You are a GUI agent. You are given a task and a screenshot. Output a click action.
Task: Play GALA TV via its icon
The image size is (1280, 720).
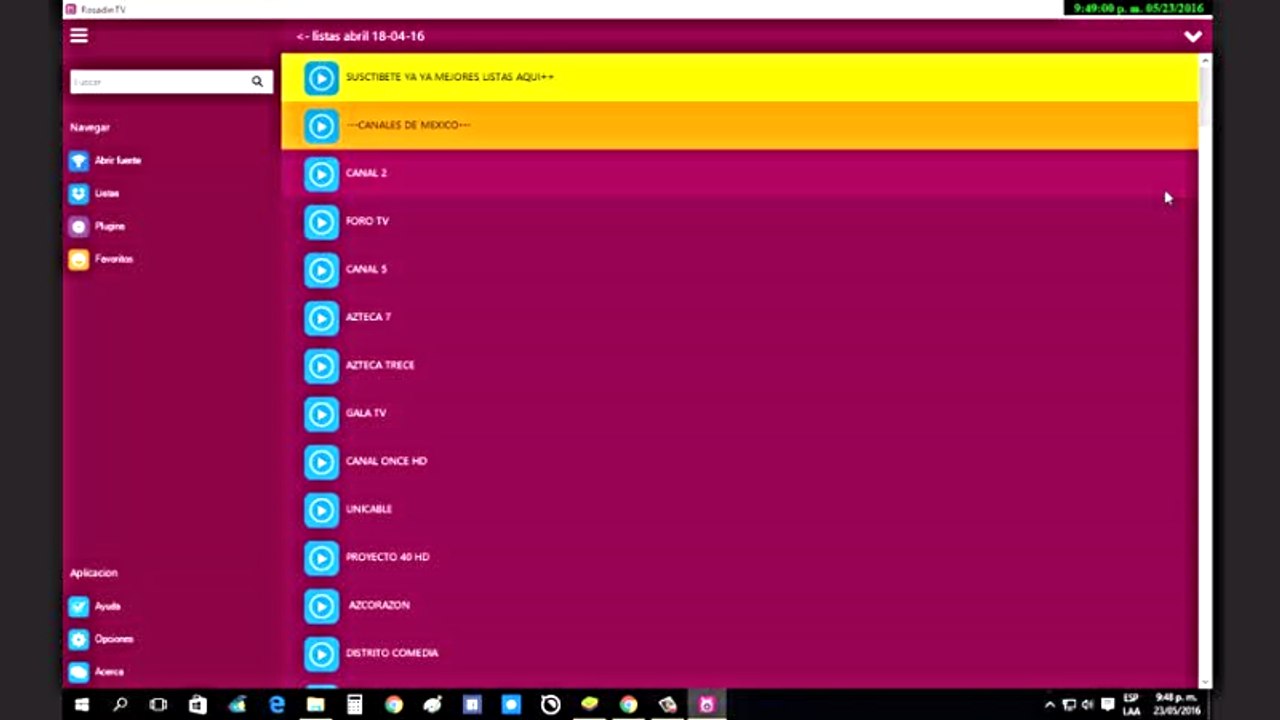[321, 414]
